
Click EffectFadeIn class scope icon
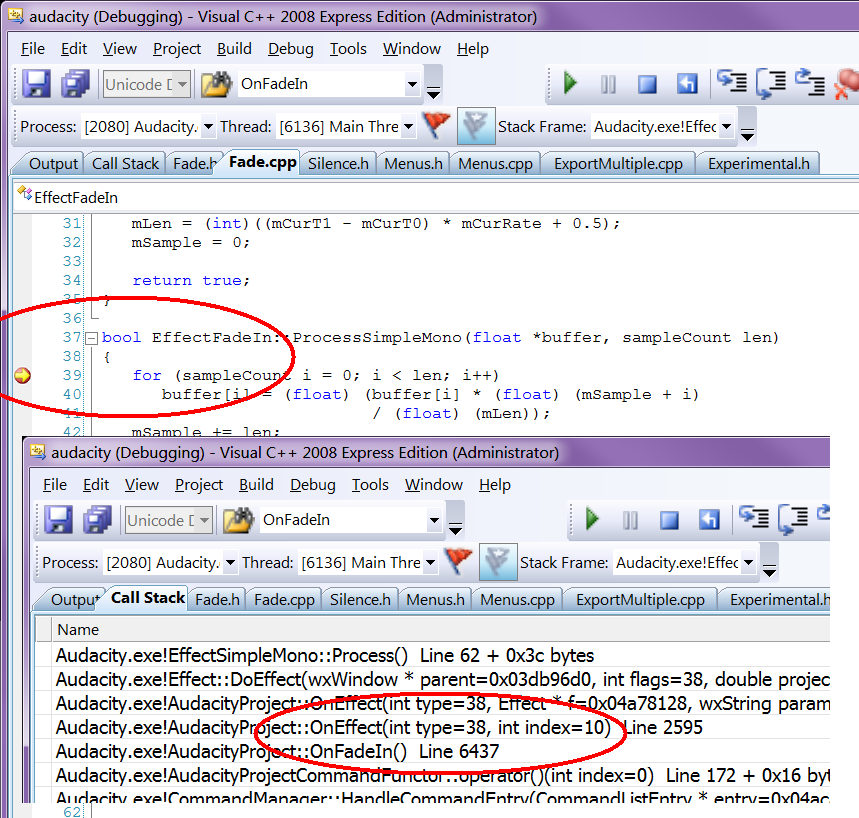(25, 193)
